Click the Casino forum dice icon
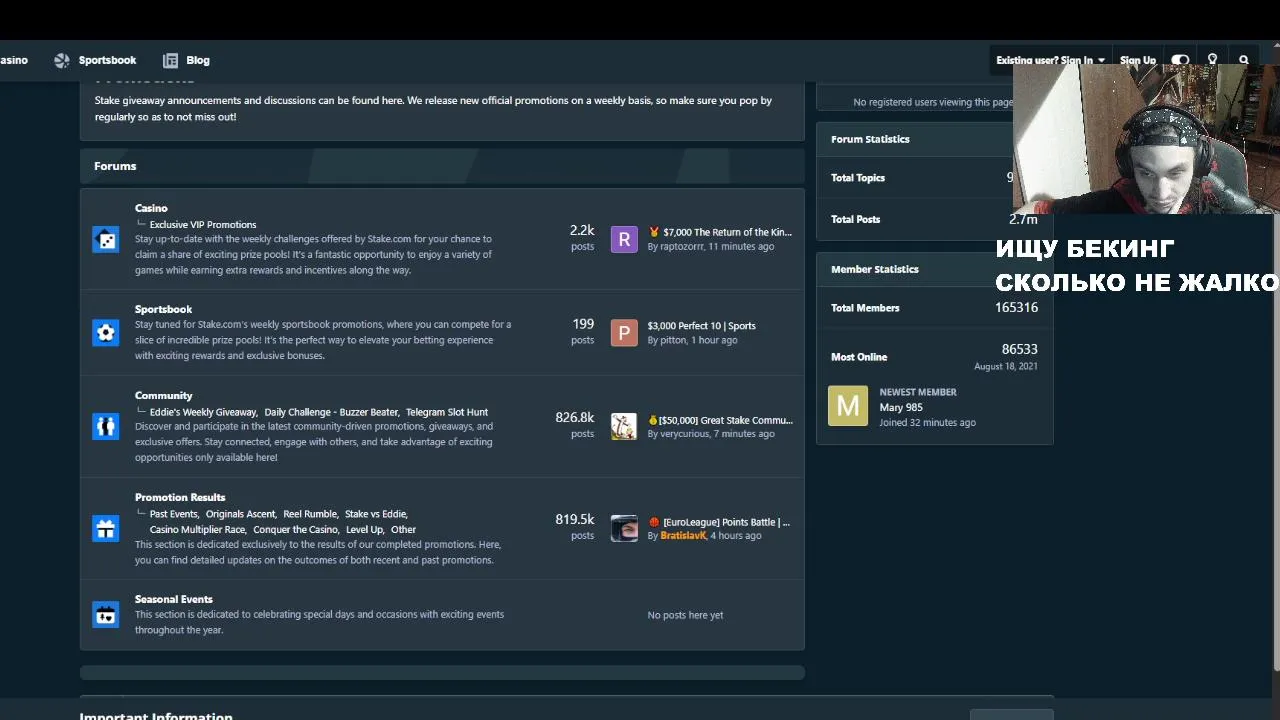The width and height of the screenshot is (1280, 720). 106,240
